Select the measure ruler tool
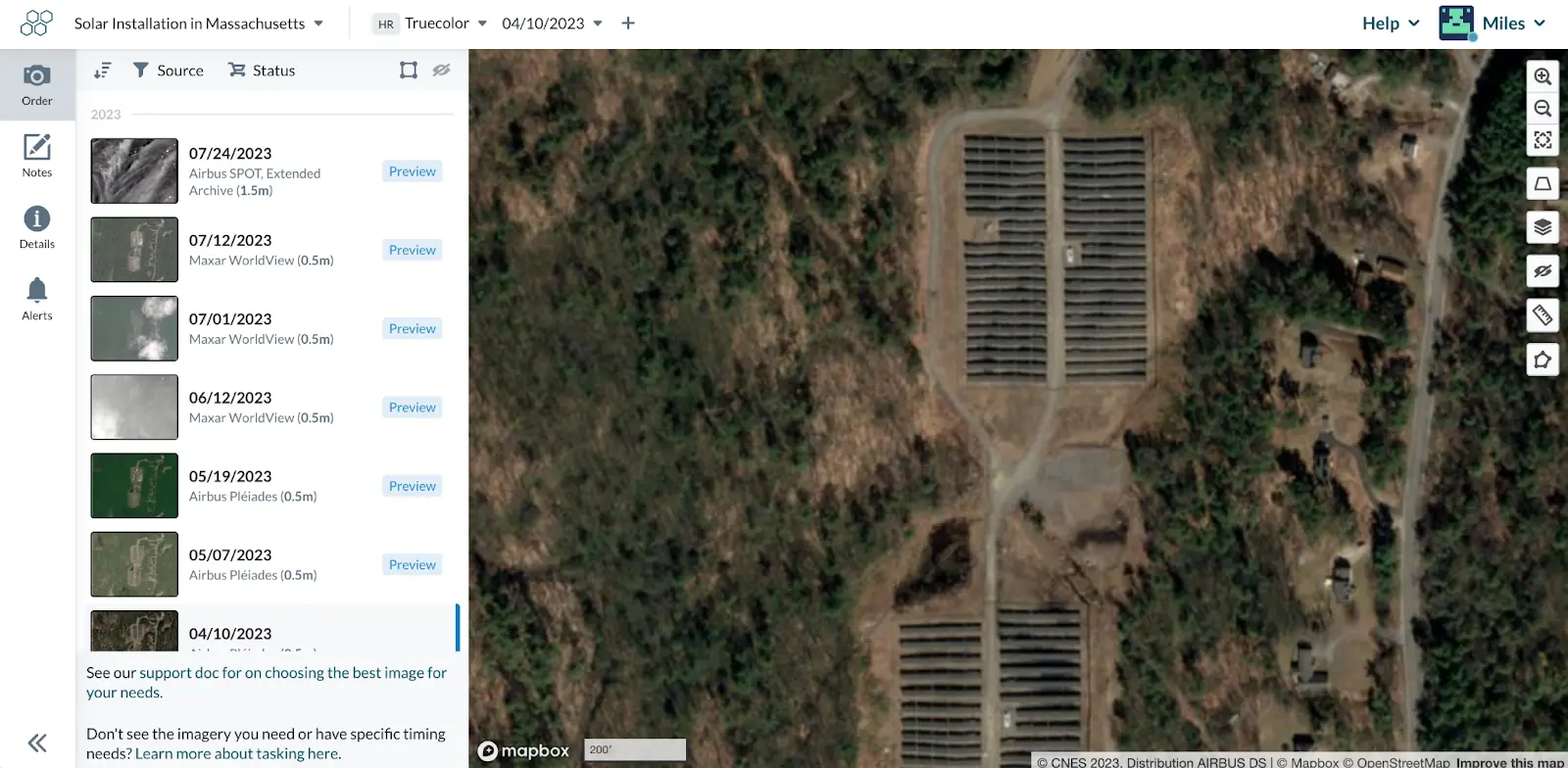The width and height of the screenshot is (1568, 768). pos(1543,315)
